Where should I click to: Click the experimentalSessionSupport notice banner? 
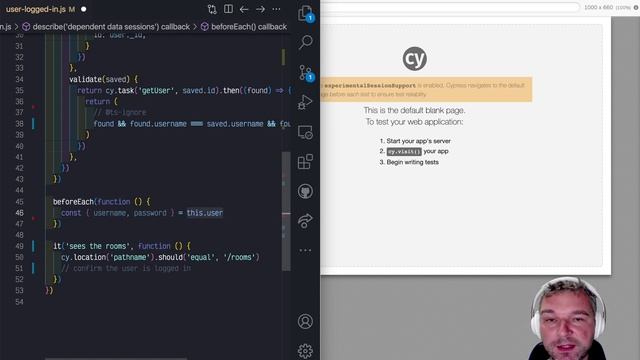[426, 89]
